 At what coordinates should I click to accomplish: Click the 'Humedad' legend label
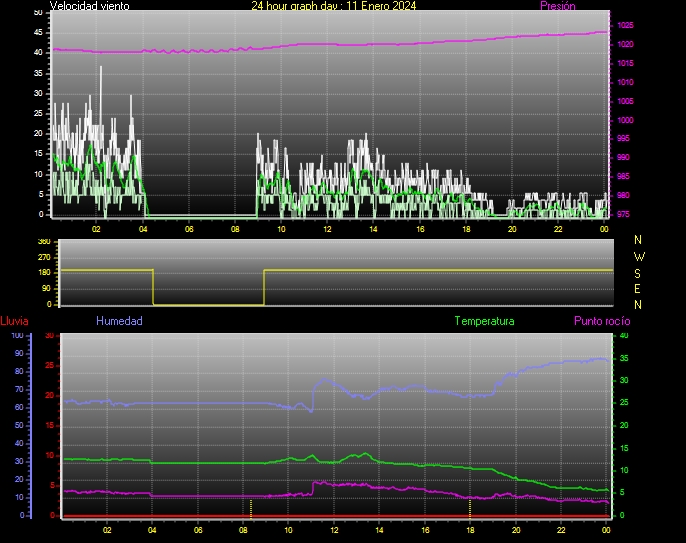(x=119, y=321)
